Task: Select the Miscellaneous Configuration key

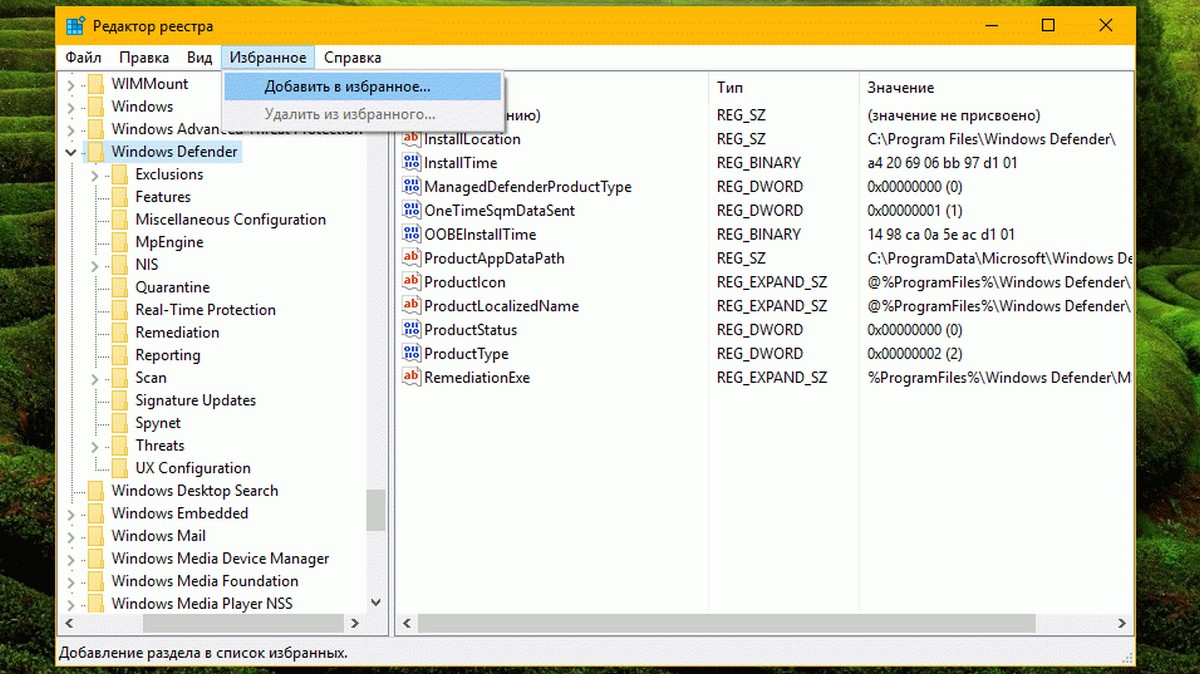Action: point(231,220)
